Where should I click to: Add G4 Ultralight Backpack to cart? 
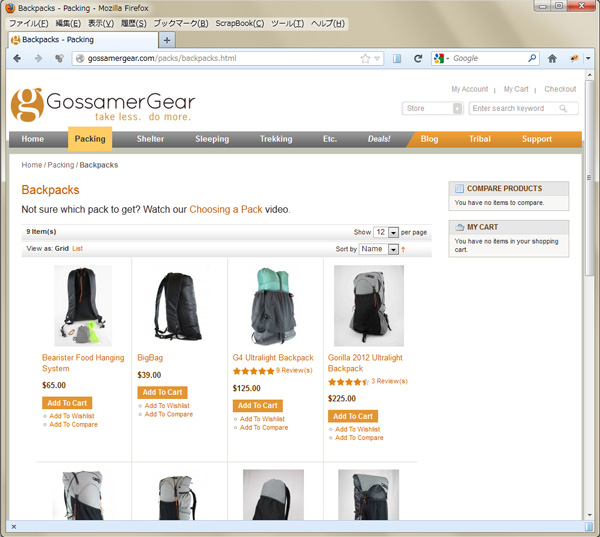pyautogui.click(x=258, y=406)
